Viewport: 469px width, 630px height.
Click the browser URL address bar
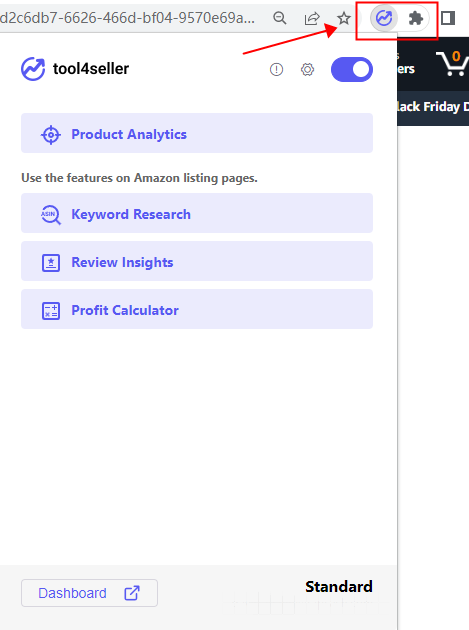click(x=128, y=18)
